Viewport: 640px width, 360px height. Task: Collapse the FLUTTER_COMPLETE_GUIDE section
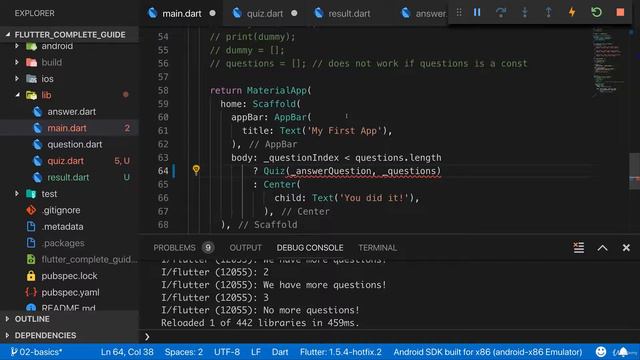69,35
